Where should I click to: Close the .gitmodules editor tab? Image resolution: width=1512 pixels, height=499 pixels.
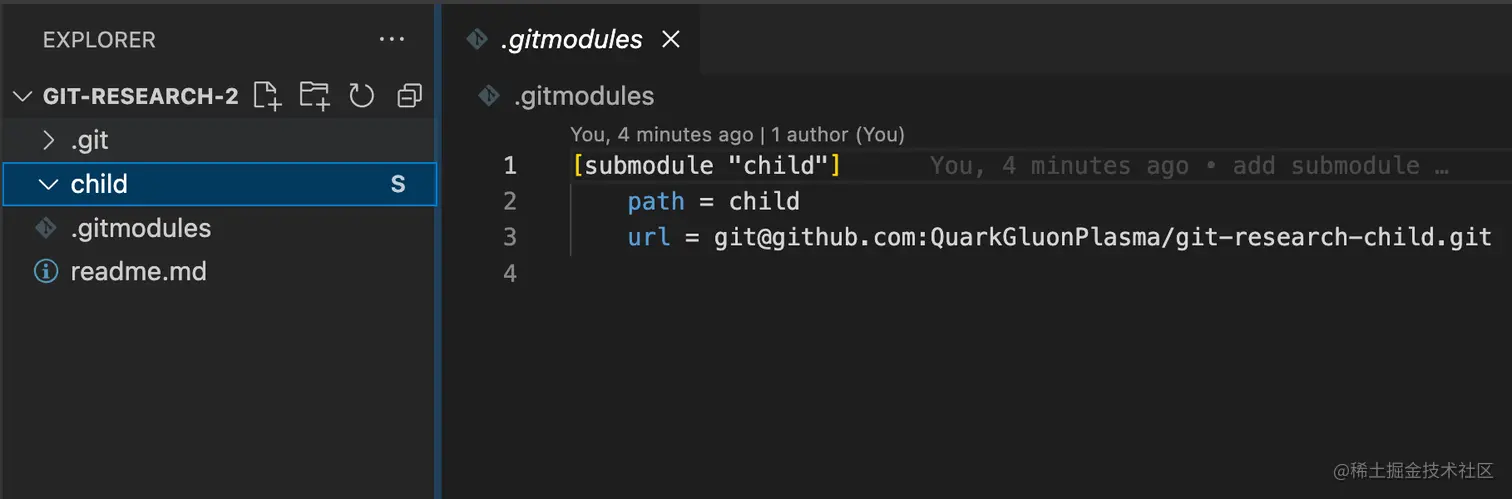coord(671,39)
